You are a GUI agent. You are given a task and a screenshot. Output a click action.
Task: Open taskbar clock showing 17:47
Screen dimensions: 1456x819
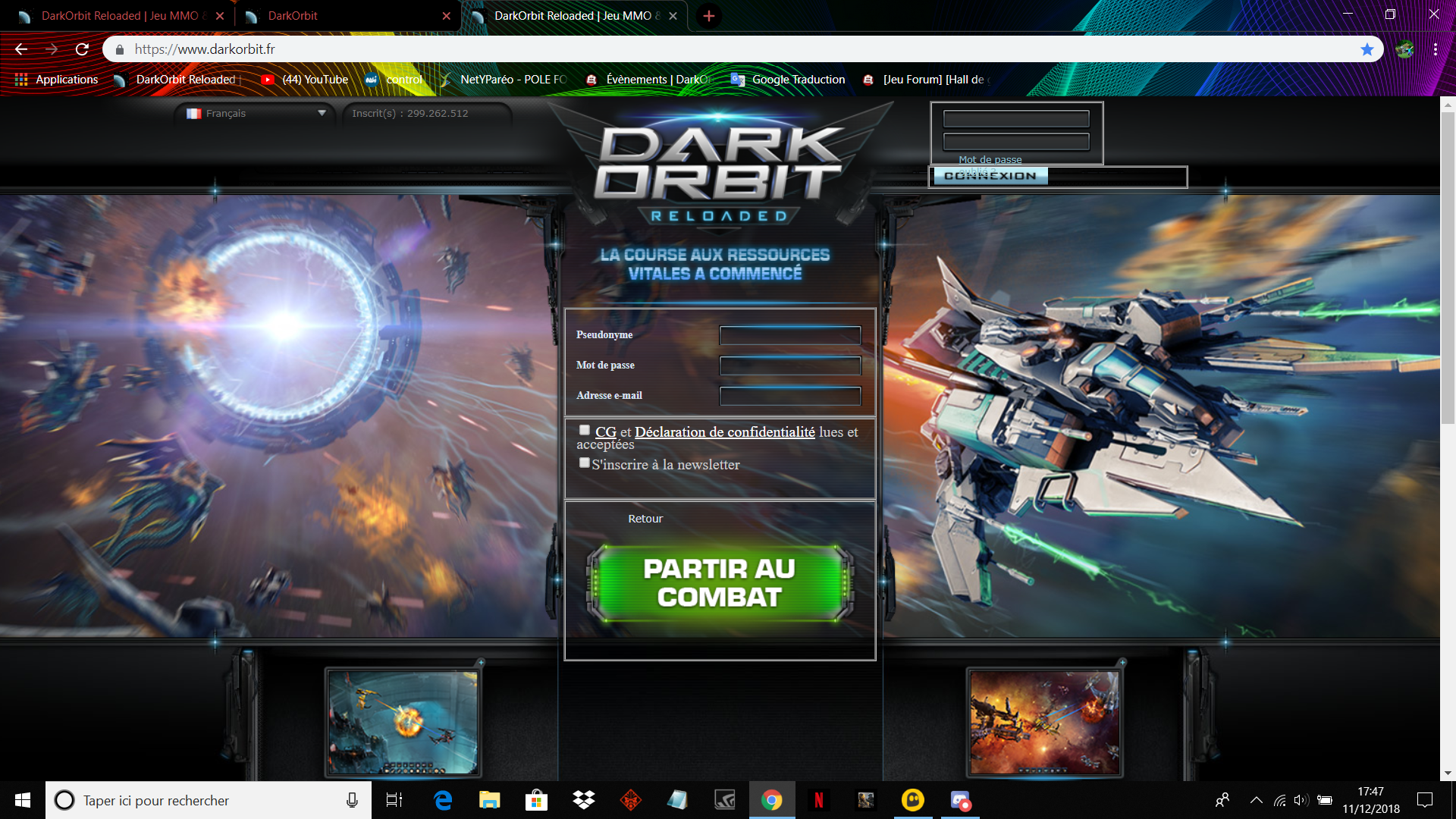1371,800
